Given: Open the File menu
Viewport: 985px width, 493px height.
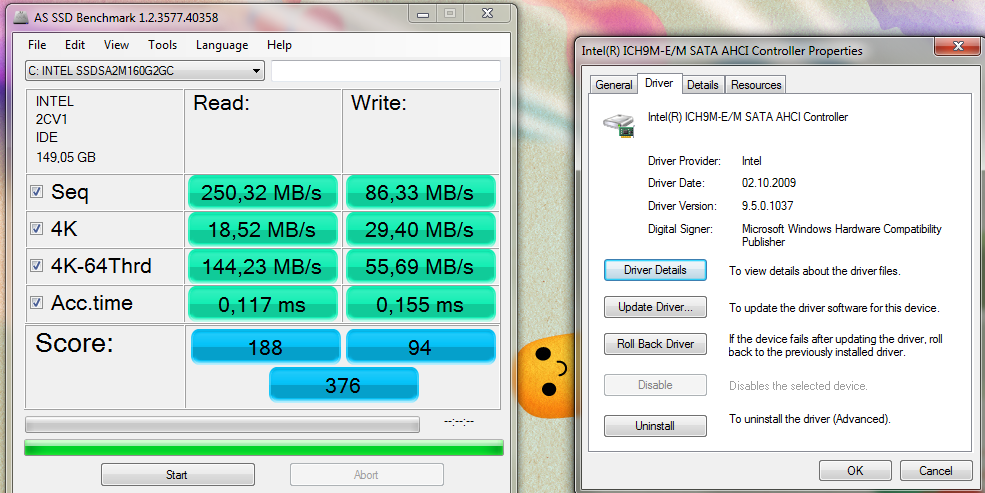Looking at the screenshot, I should coord(37,45).
